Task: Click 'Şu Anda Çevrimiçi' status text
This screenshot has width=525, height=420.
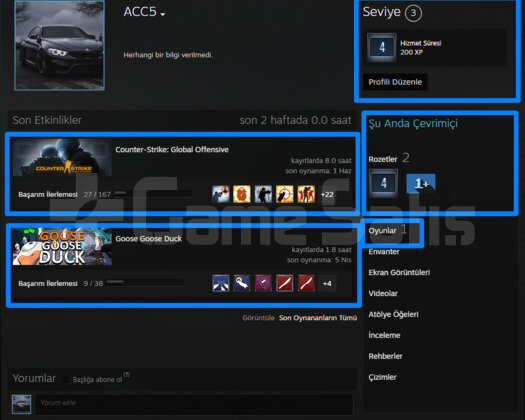Action: tap(413, 123)
